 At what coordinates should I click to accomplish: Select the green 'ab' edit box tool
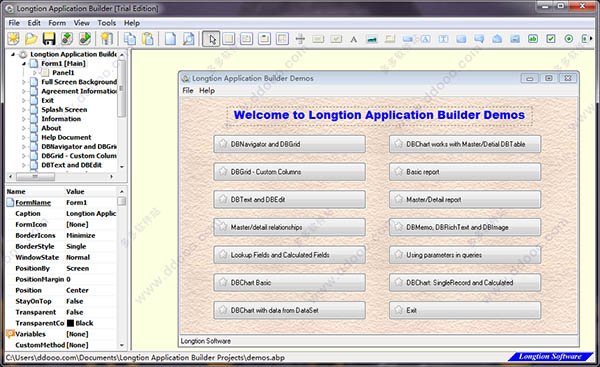tap(533, 39)
